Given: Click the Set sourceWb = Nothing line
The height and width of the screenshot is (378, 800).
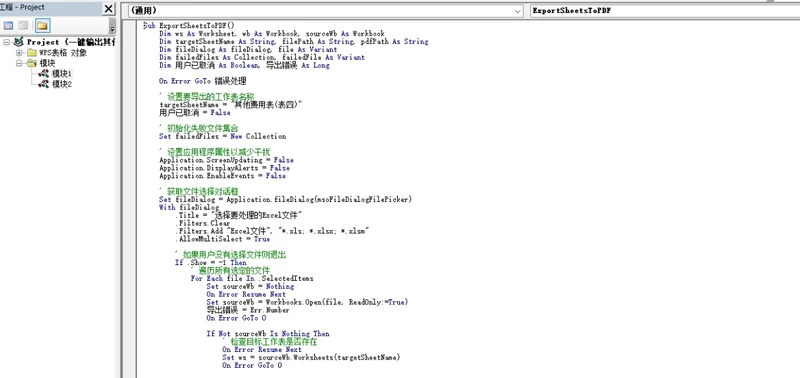Looking at the screenshot, I should pos(250,287).
